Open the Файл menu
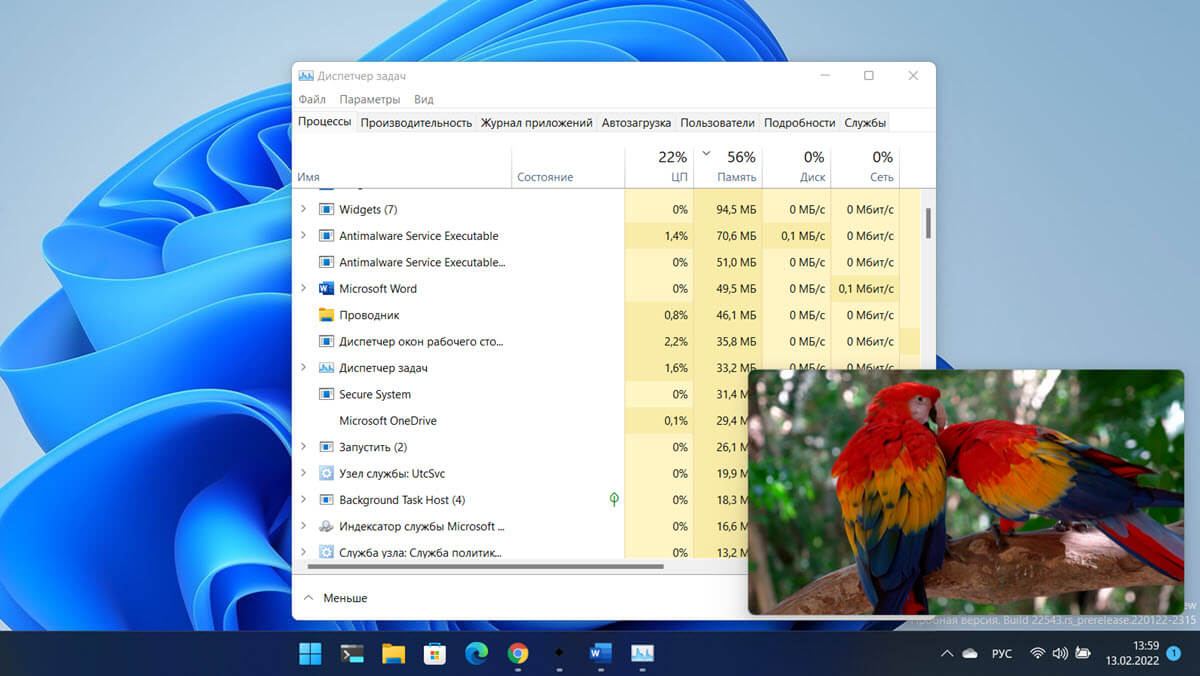 tap(312, 100)
